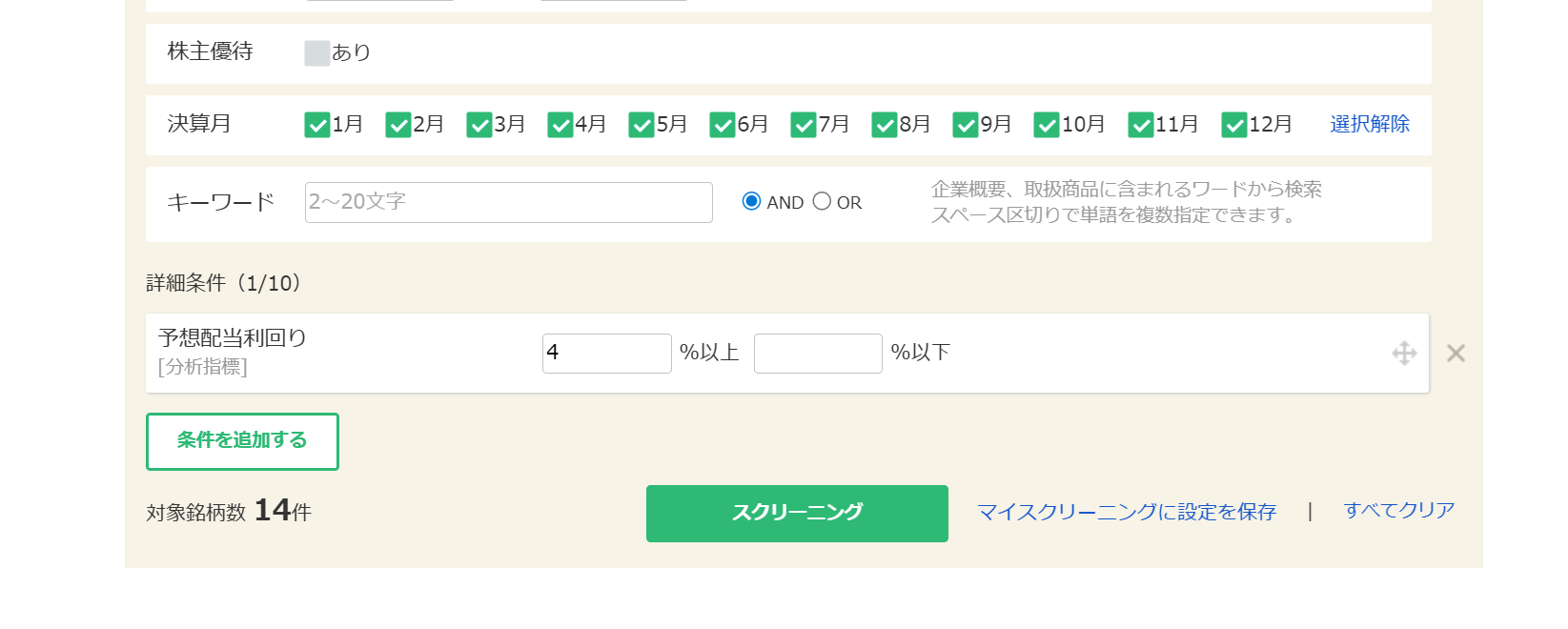Open マイスクリーニングに設定を保存 link

[x=1127, y=512]
